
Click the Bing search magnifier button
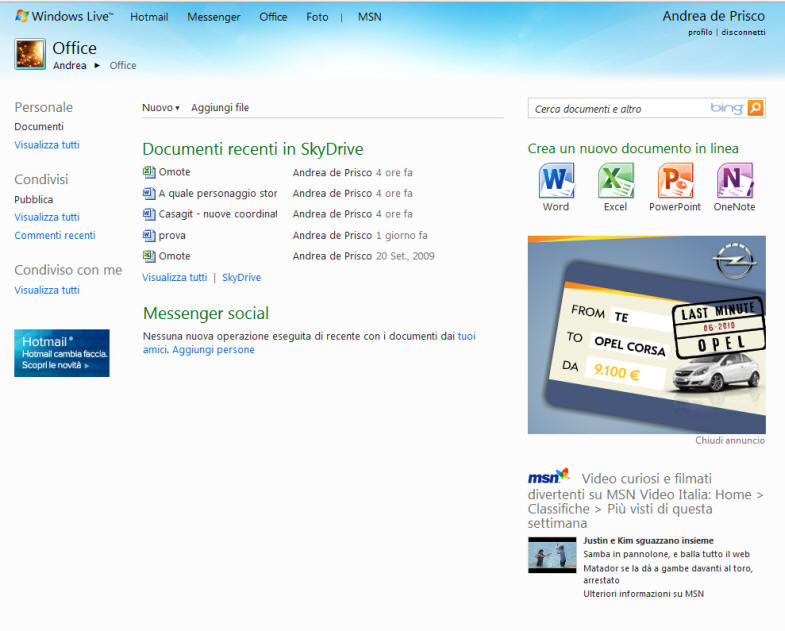point(755,108)
